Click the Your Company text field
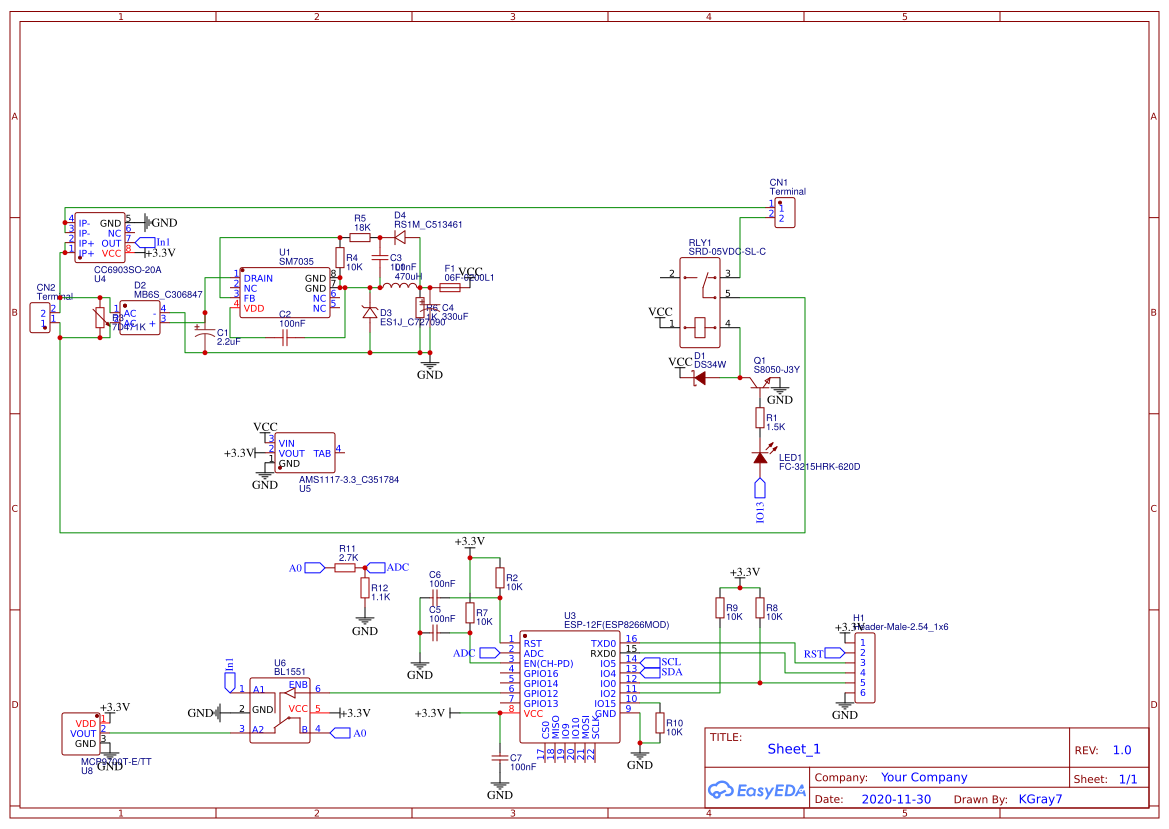The width and height of the screenshot is (1169, 829). point(923,777)
